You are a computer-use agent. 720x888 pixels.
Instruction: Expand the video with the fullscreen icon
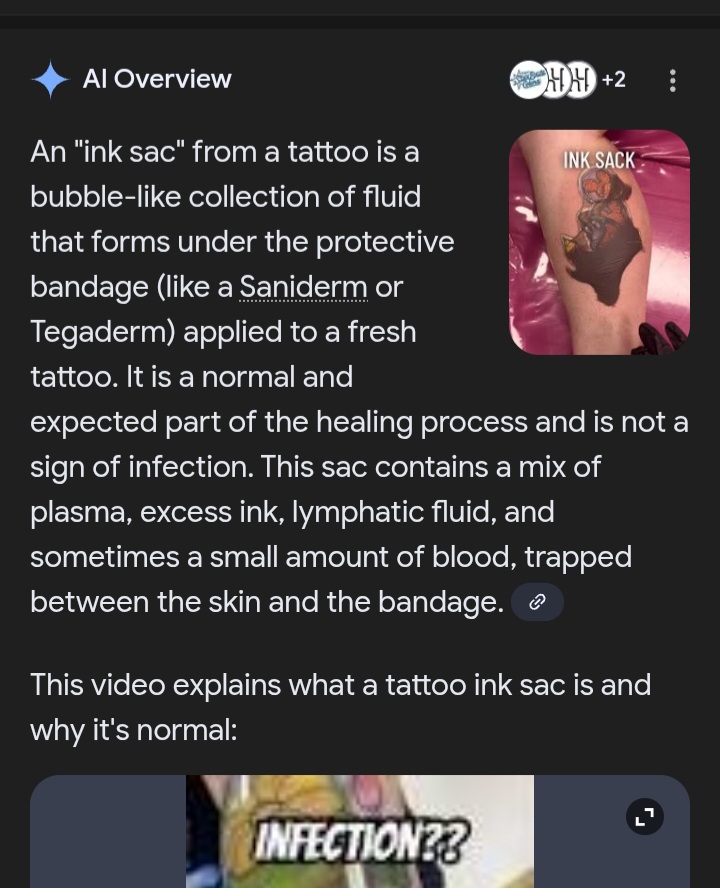click(645, 816)
